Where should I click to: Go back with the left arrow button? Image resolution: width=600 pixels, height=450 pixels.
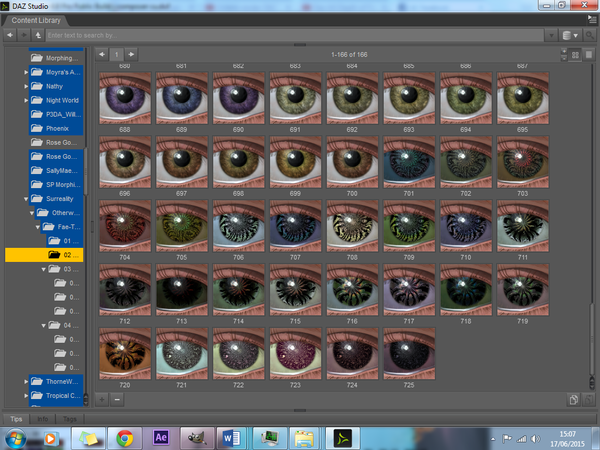pos(10,35)
